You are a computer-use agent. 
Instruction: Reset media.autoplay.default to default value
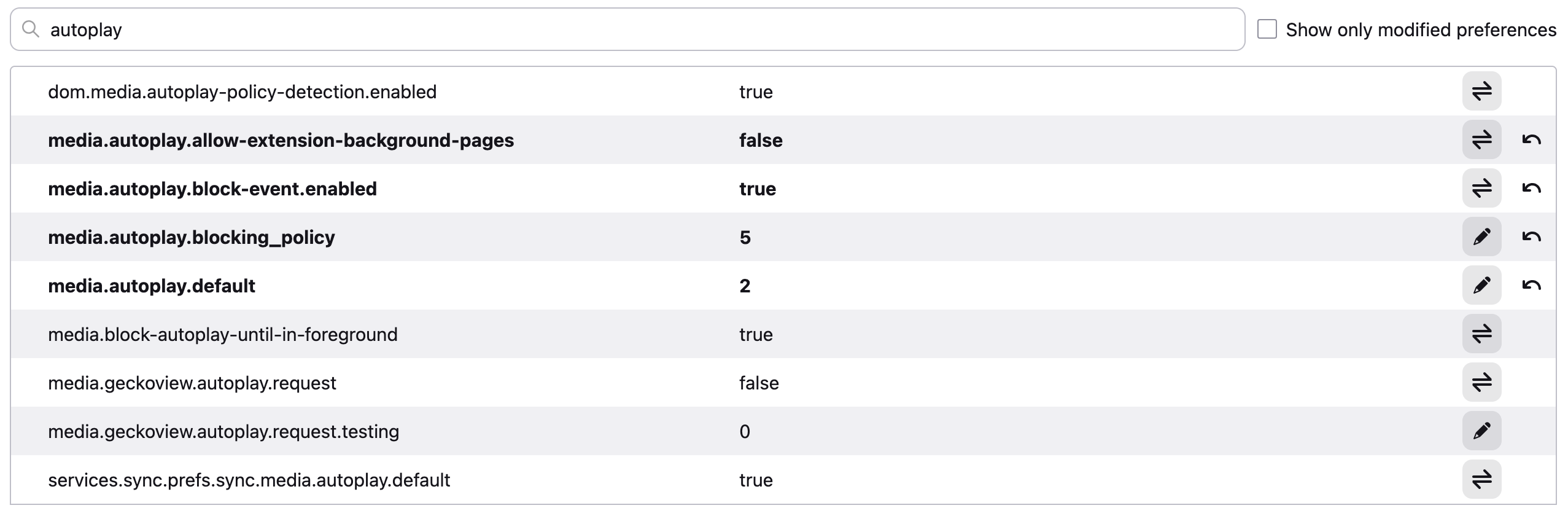pyautogui.click(x=1531, y=286)
